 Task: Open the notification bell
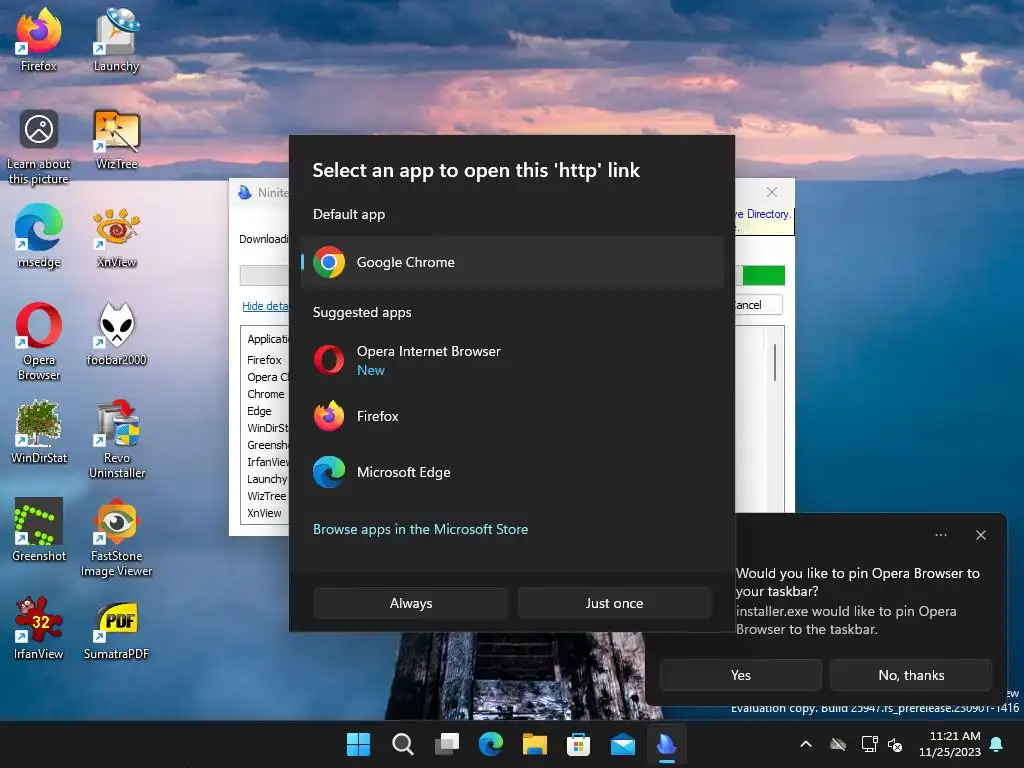tap(997, 744)
